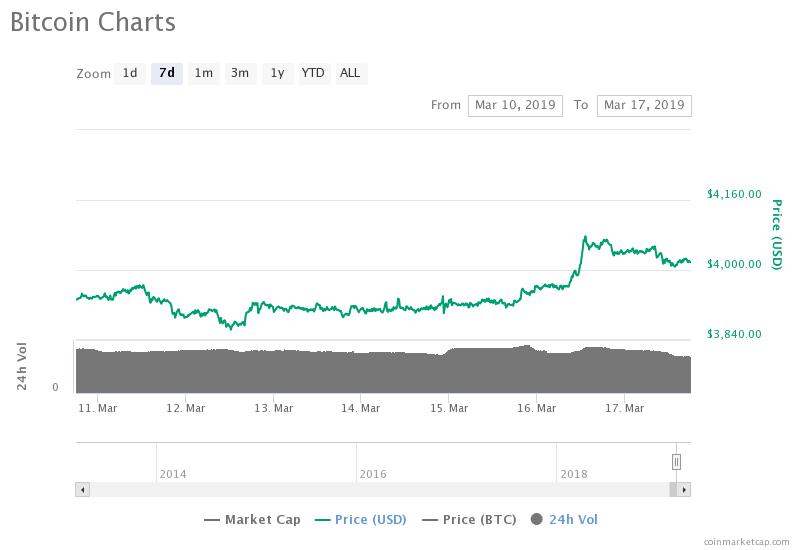Show ALL historical data
The image size is (800, 550).
pyautogui.click(x=350, y=73)
